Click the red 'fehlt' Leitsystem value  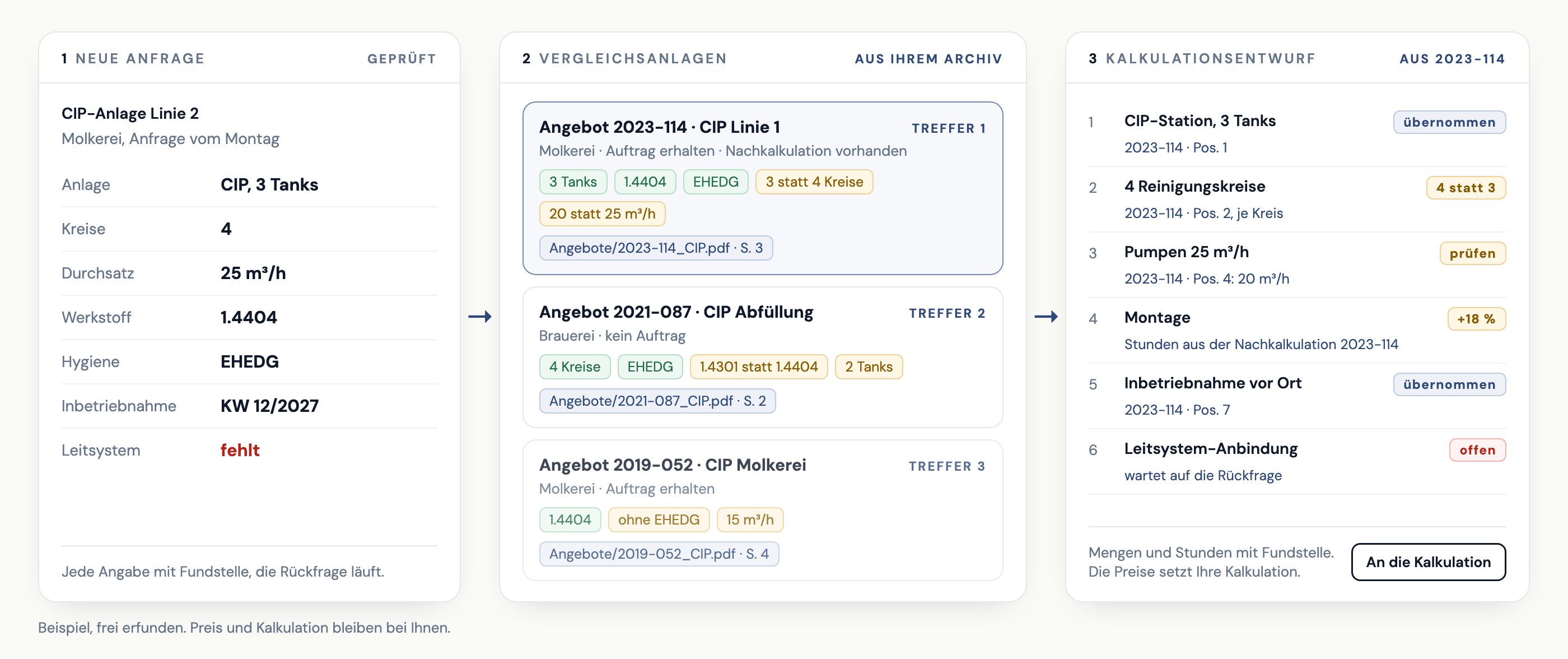240,450
